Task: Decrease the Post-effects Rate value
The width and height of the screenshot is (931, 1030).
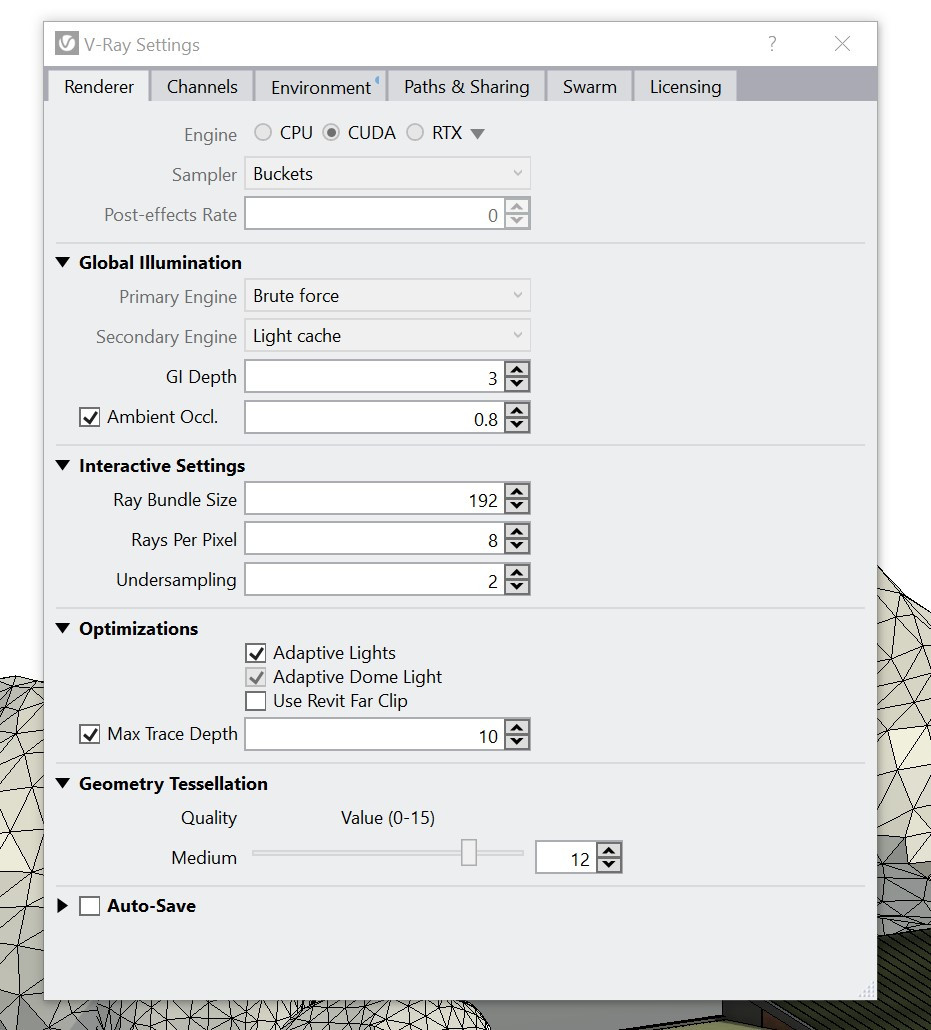Action: (x=517, y=221)
